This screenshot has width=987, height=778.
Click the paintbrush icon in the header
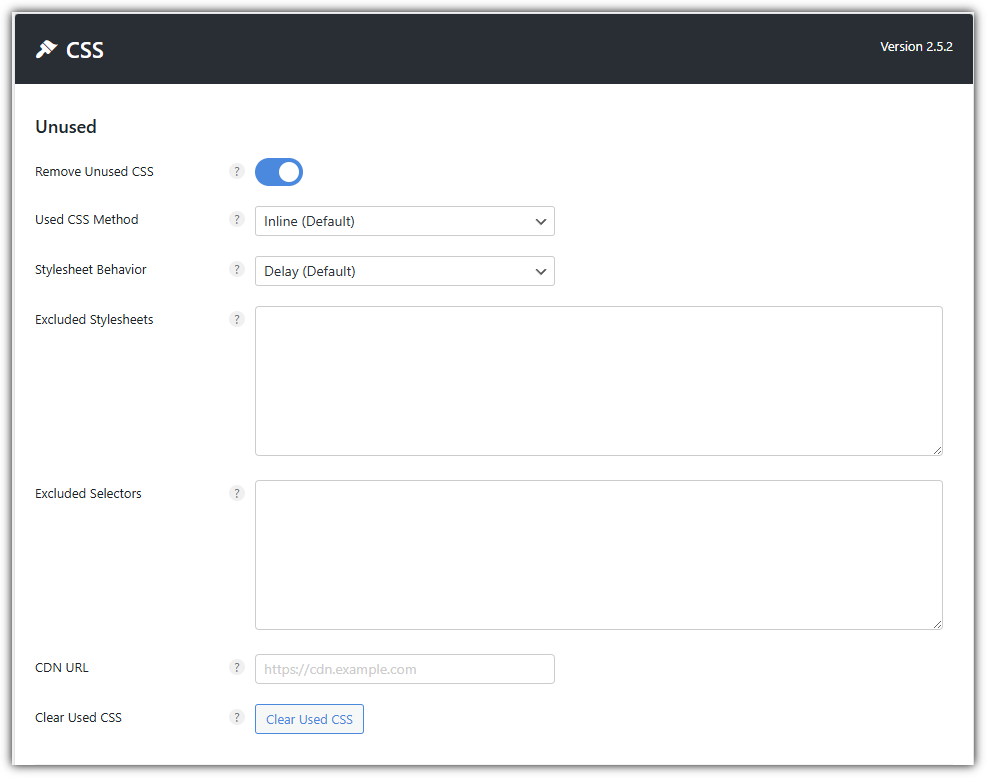point(44,48)
